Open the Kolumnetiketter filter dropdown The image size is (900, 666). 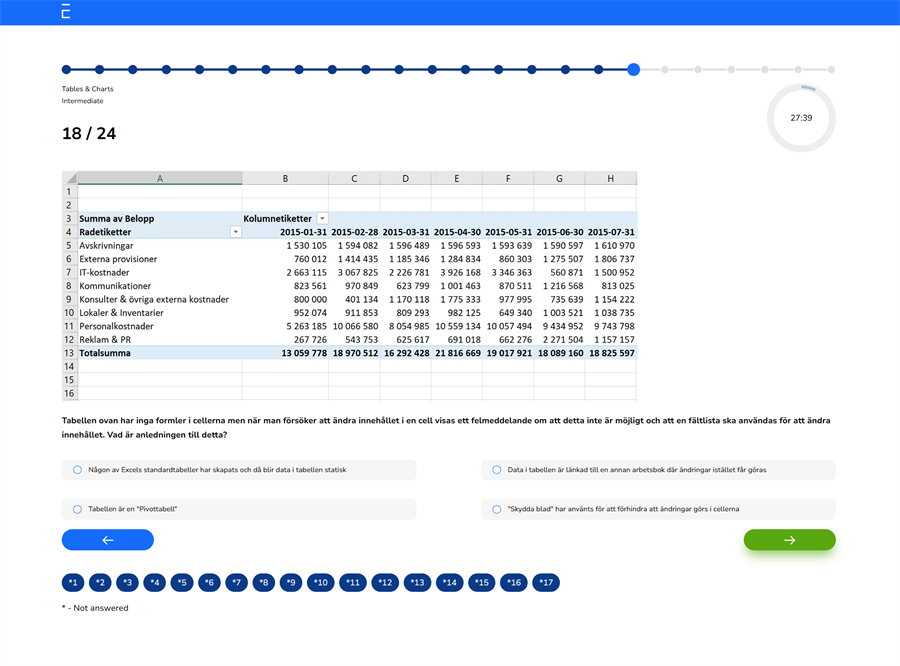pos(322,217)
